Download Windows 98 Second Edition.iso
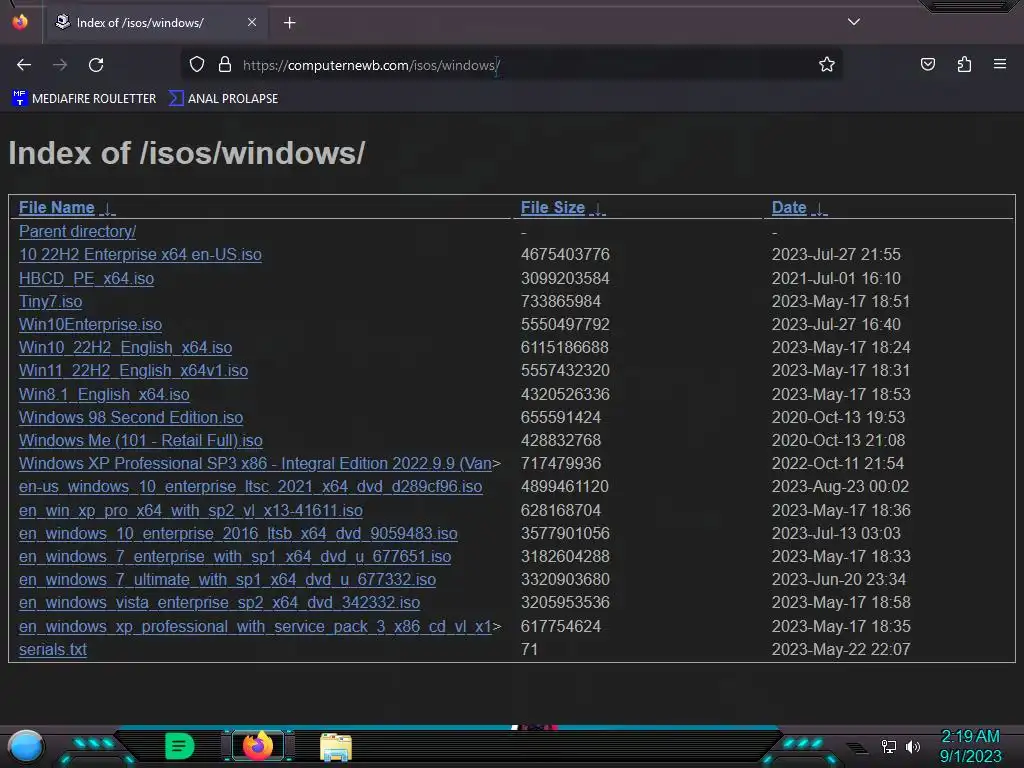The image size is (1024, 768). pyautogui.click(x=131, y=417)
